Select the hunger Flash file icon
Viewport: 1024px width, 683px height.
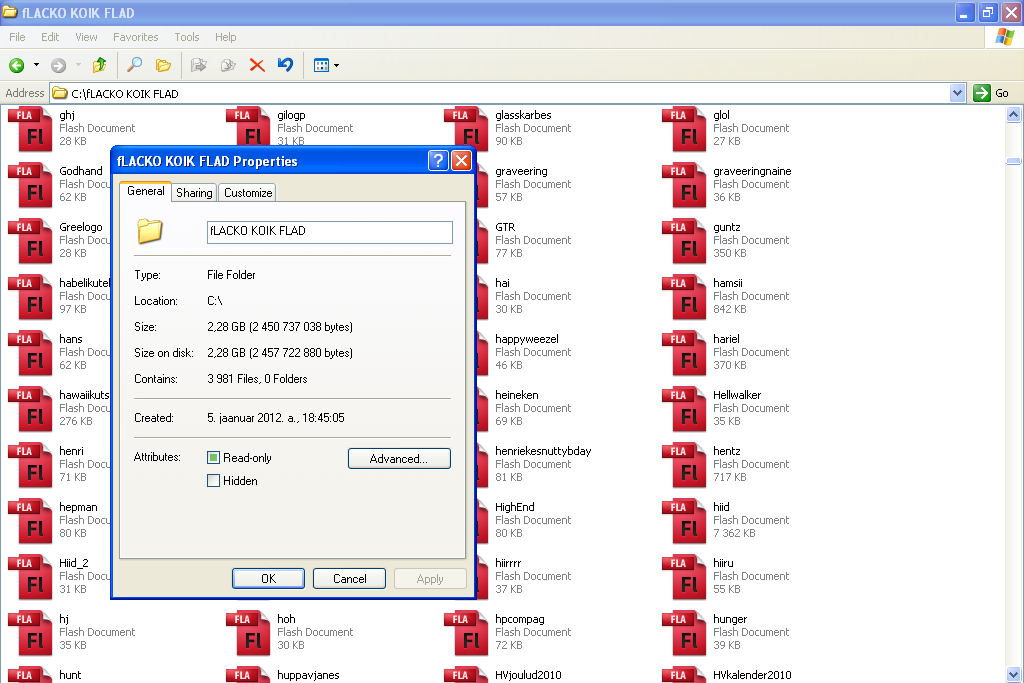(684, 634)
